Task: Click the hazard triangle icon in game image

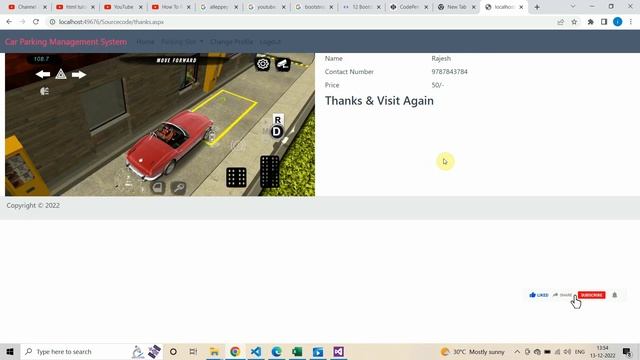Action: tap(61, 74)
